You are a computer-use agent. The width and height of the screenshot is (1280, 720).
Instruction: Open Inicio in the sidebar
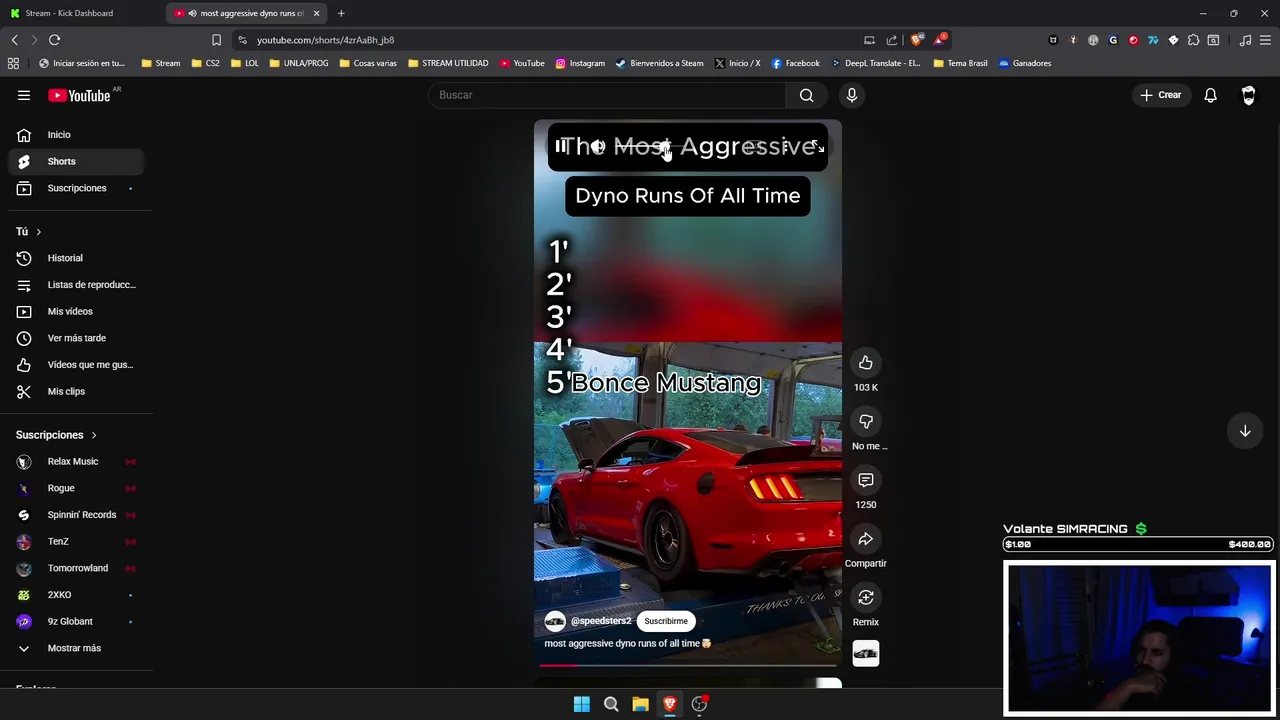[75, 135]
